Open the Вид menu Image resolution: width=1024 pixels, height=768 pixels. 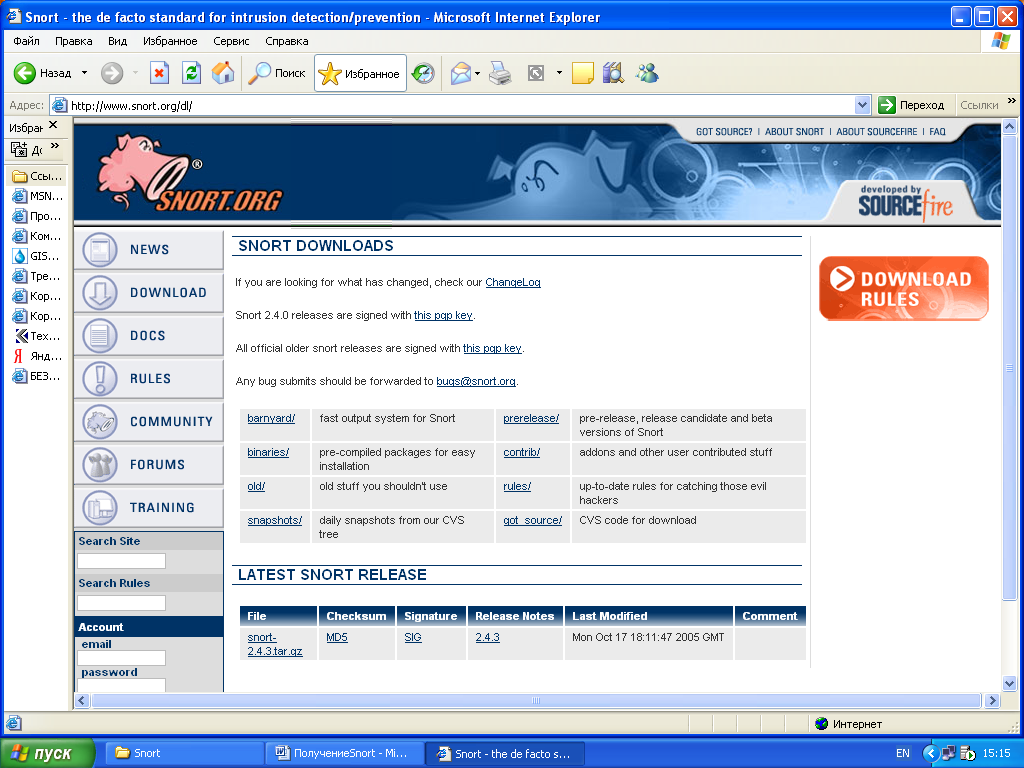click(x=118, y=41)
